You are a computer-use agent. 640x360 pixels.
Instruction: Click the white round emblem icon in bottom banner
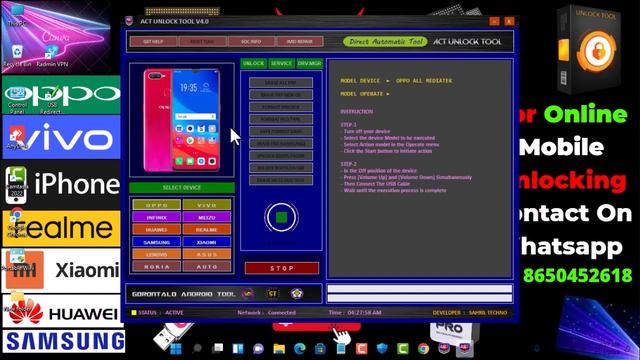(x=297, y=293)
